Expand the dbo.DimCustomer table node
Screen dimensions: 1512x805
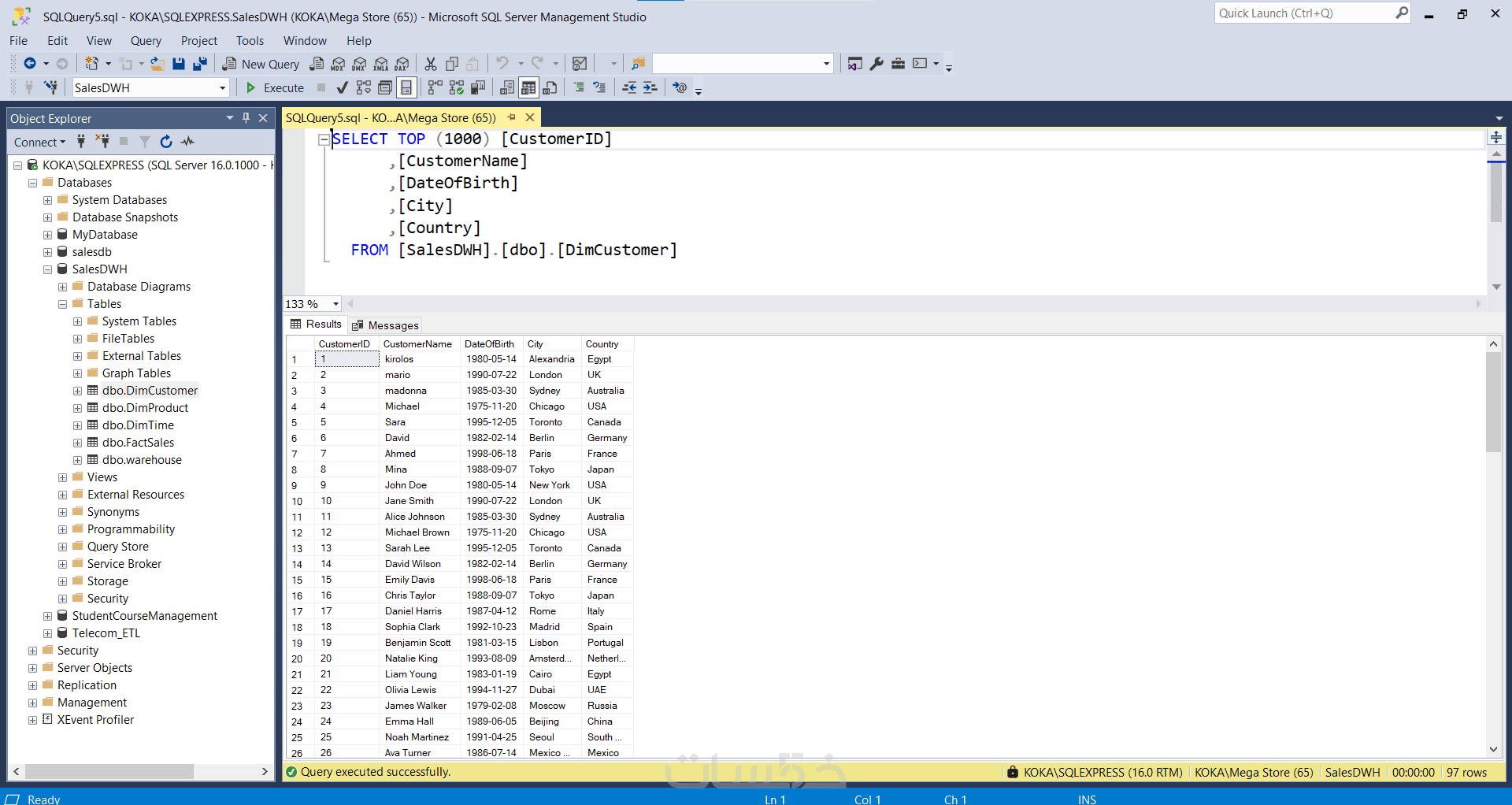pyautogui.click(x=77, y=391)
